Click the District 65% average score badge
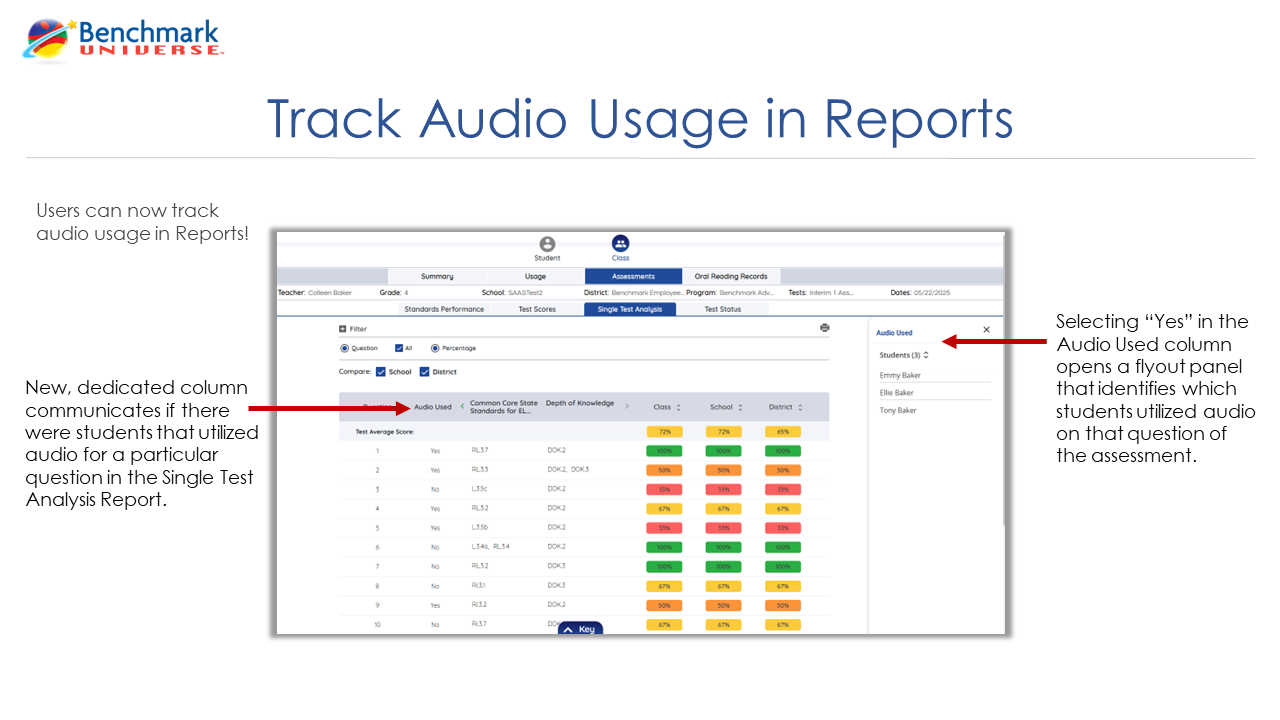Viewport: 1280px width, 720px height. tap(783, 432)
